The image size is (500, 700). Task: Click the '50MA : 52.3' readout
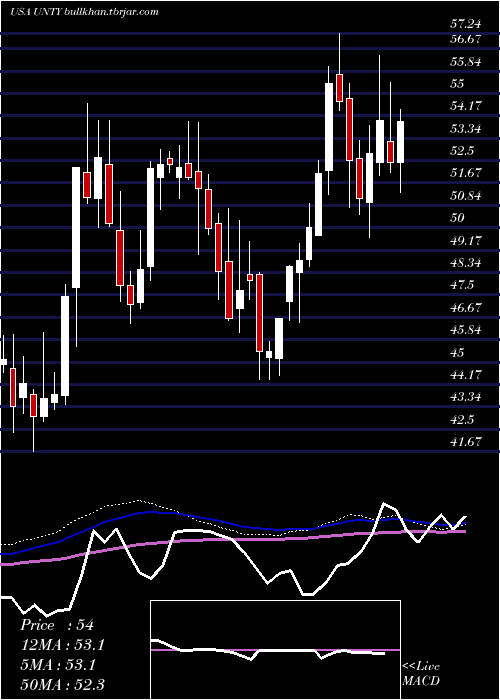63,684
